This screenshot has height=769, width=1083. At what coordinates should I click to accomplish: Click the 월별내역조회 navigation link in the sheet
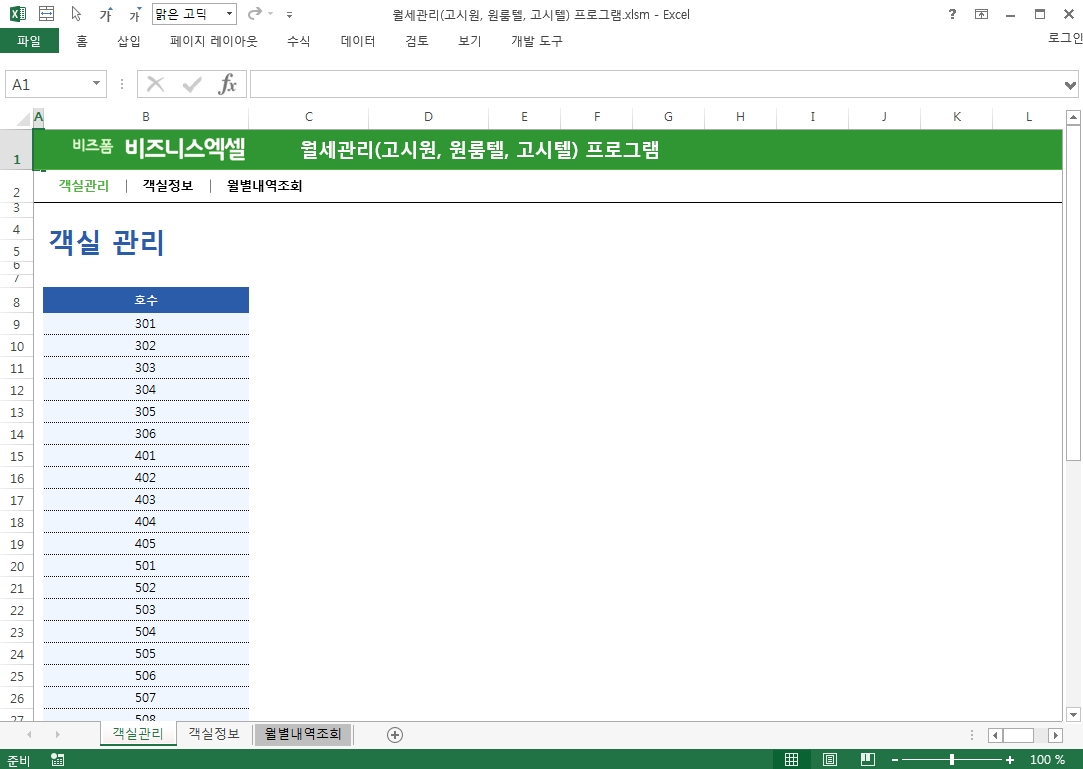pyautogui.click(x=265, y=185)
